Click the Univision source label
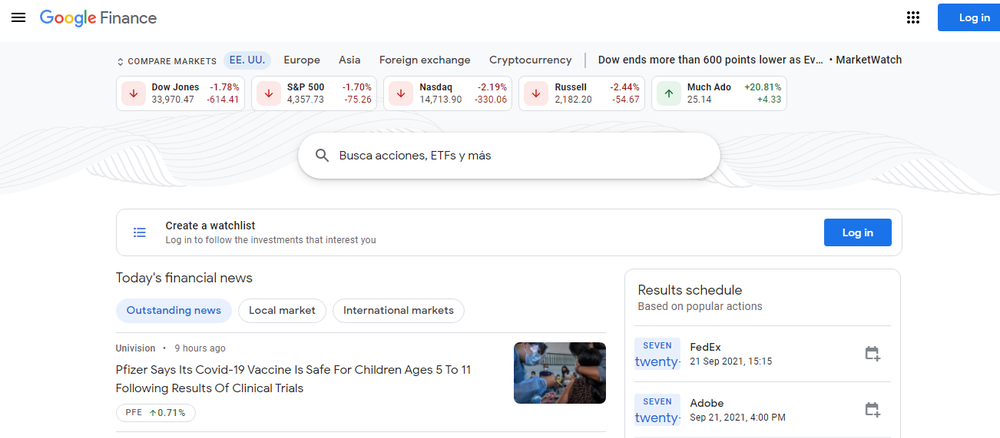 pos(135,348)
